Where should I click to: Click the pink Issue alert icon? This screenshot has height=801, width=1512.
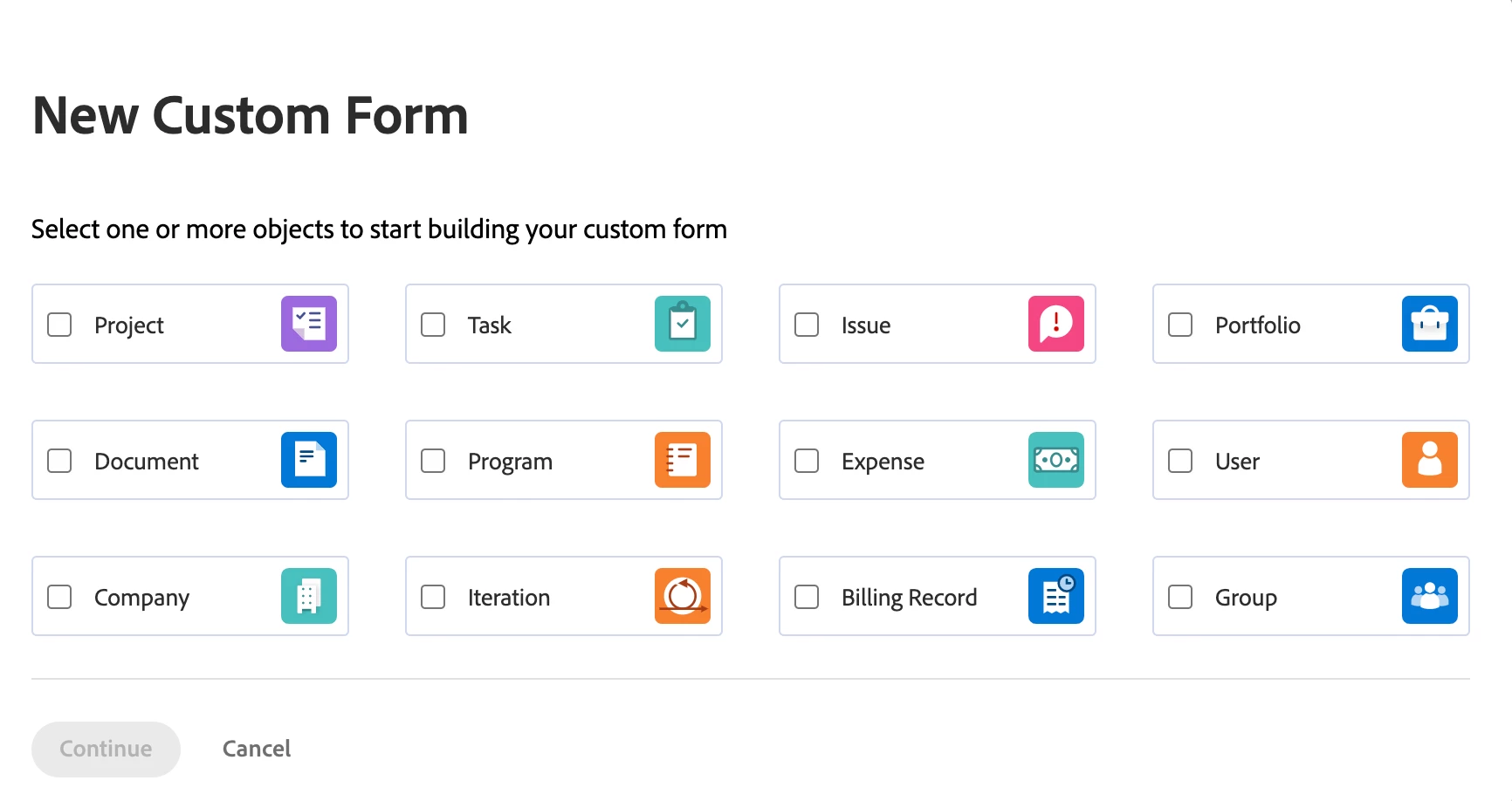click(x=1056, y=324)
